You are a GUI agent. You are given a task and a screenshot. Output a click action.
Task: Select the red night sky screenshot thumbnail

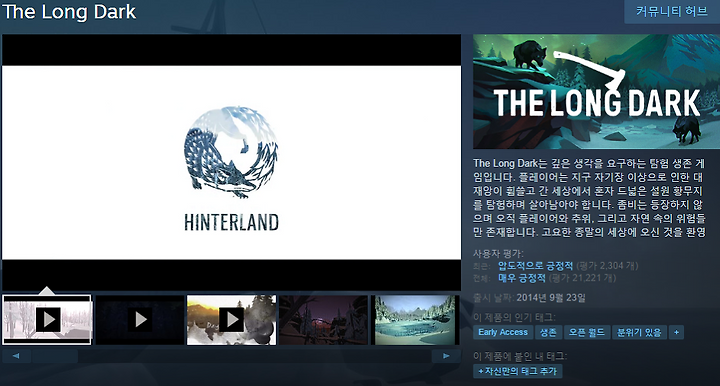324,319
